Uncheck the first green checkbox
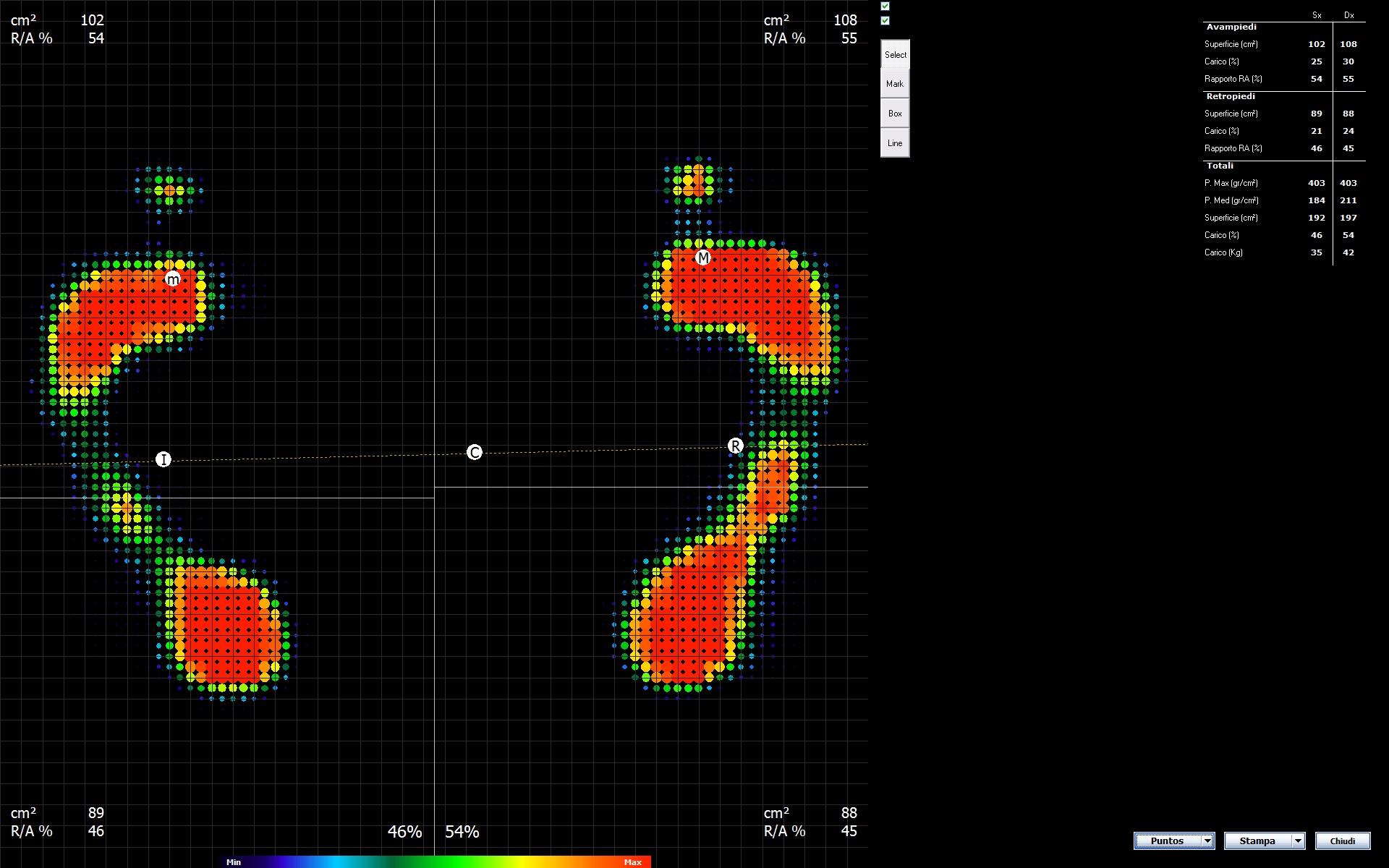 (x=885, y=6)
